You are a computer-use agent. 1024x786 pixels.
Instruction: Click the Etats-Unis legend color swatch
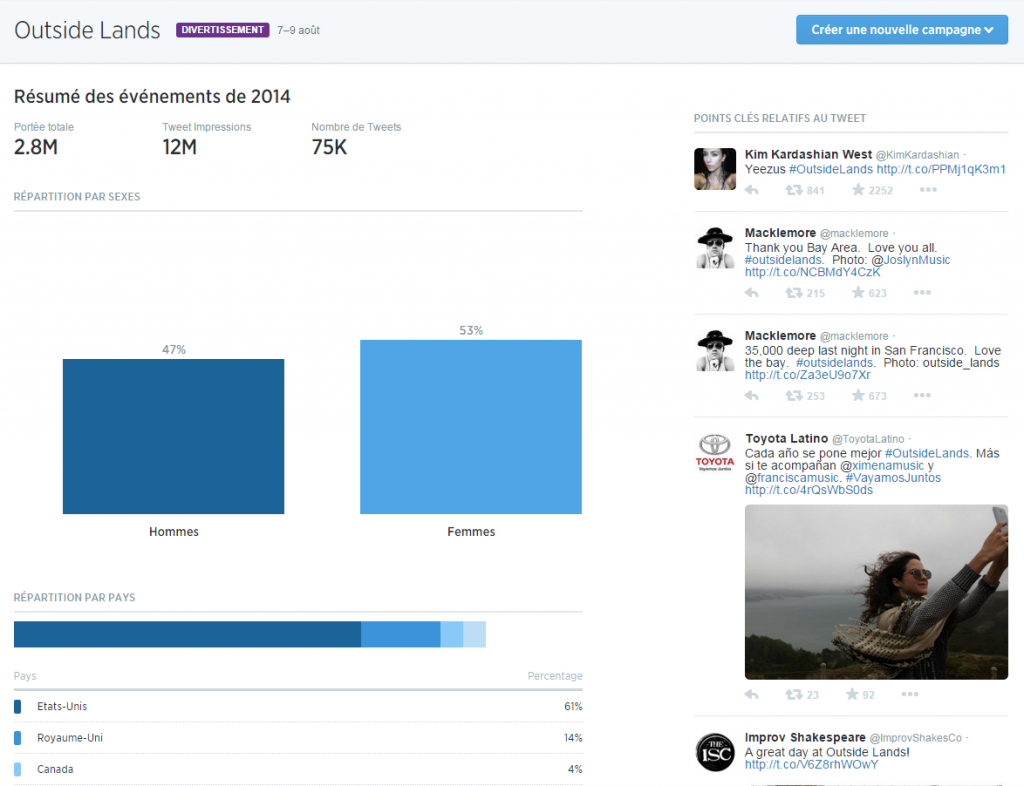[18, 706]
